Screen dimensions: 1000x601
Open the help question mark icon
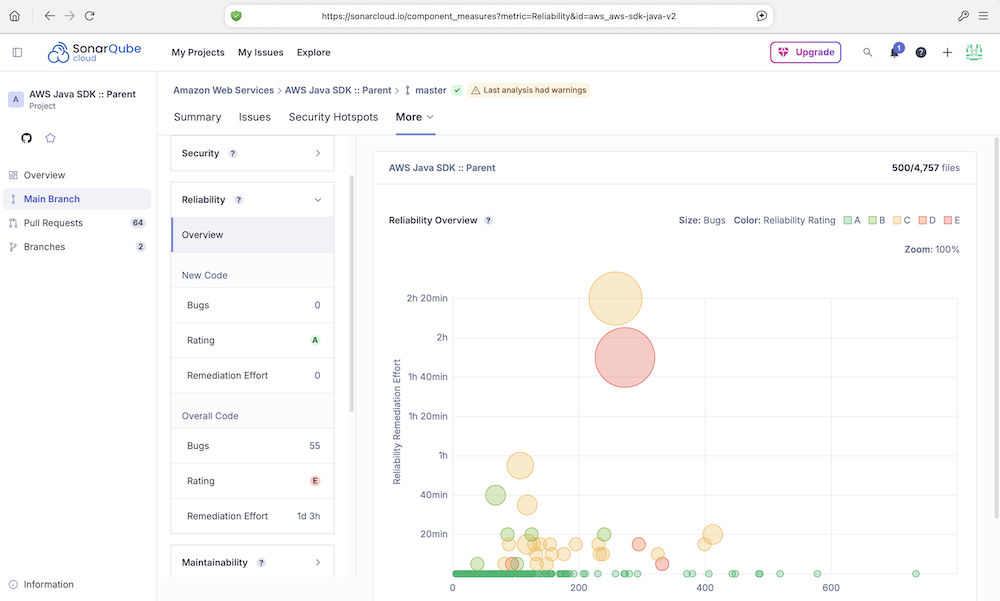(921, 53)
